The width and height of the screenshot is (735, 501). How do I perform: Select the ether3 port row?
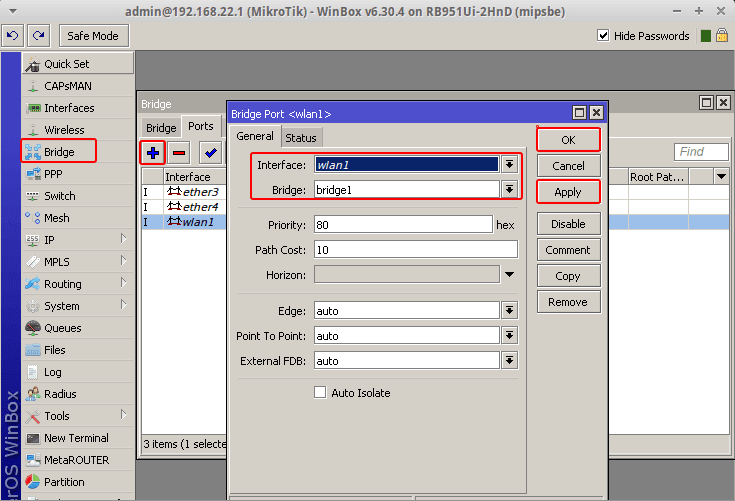coord(184,192)
